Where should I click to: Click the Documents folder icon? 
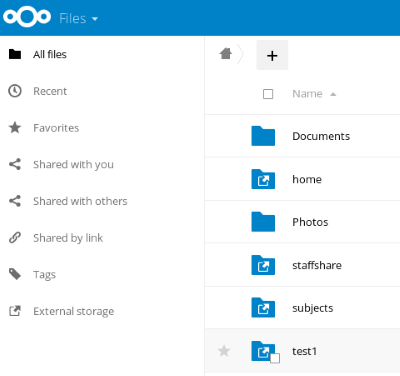pyautogui.click(x=263, y=136)
